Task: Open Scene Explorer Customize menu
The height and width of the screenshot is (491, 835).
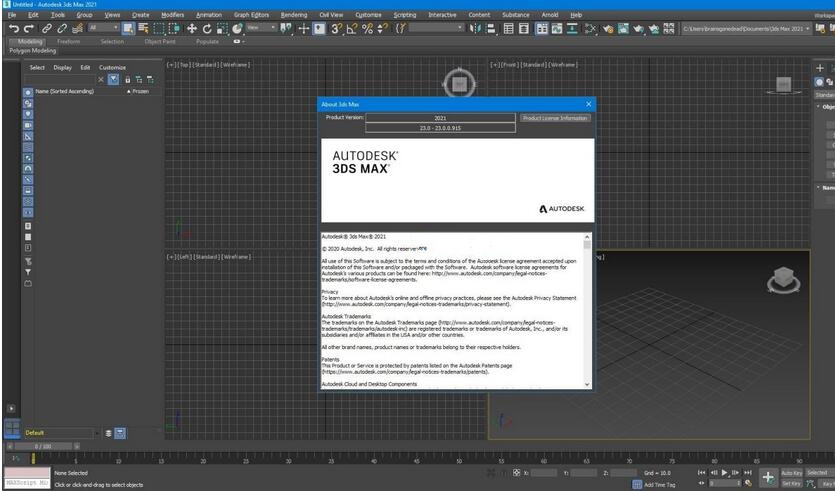Action: tap(112, 68)
